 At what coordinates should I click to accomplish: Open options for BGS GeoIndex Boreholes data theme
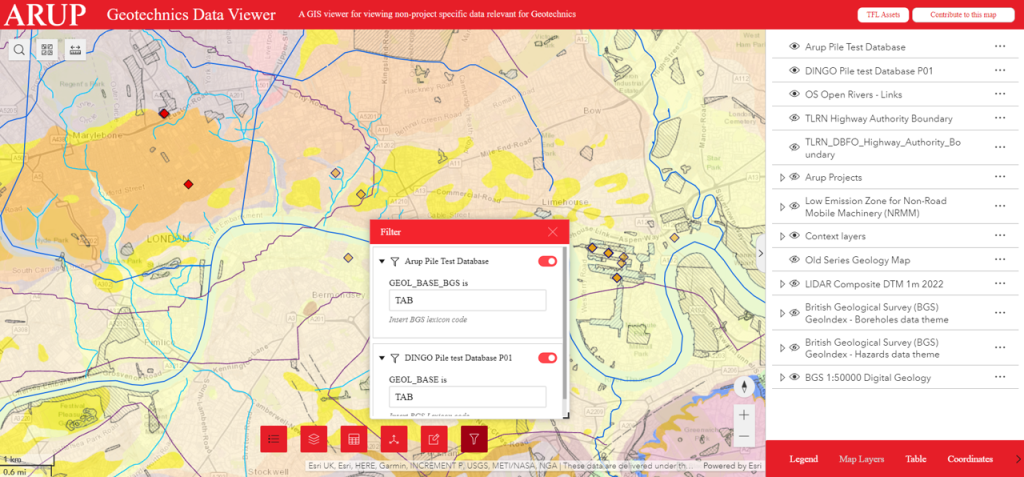(x=1000, y=313)
